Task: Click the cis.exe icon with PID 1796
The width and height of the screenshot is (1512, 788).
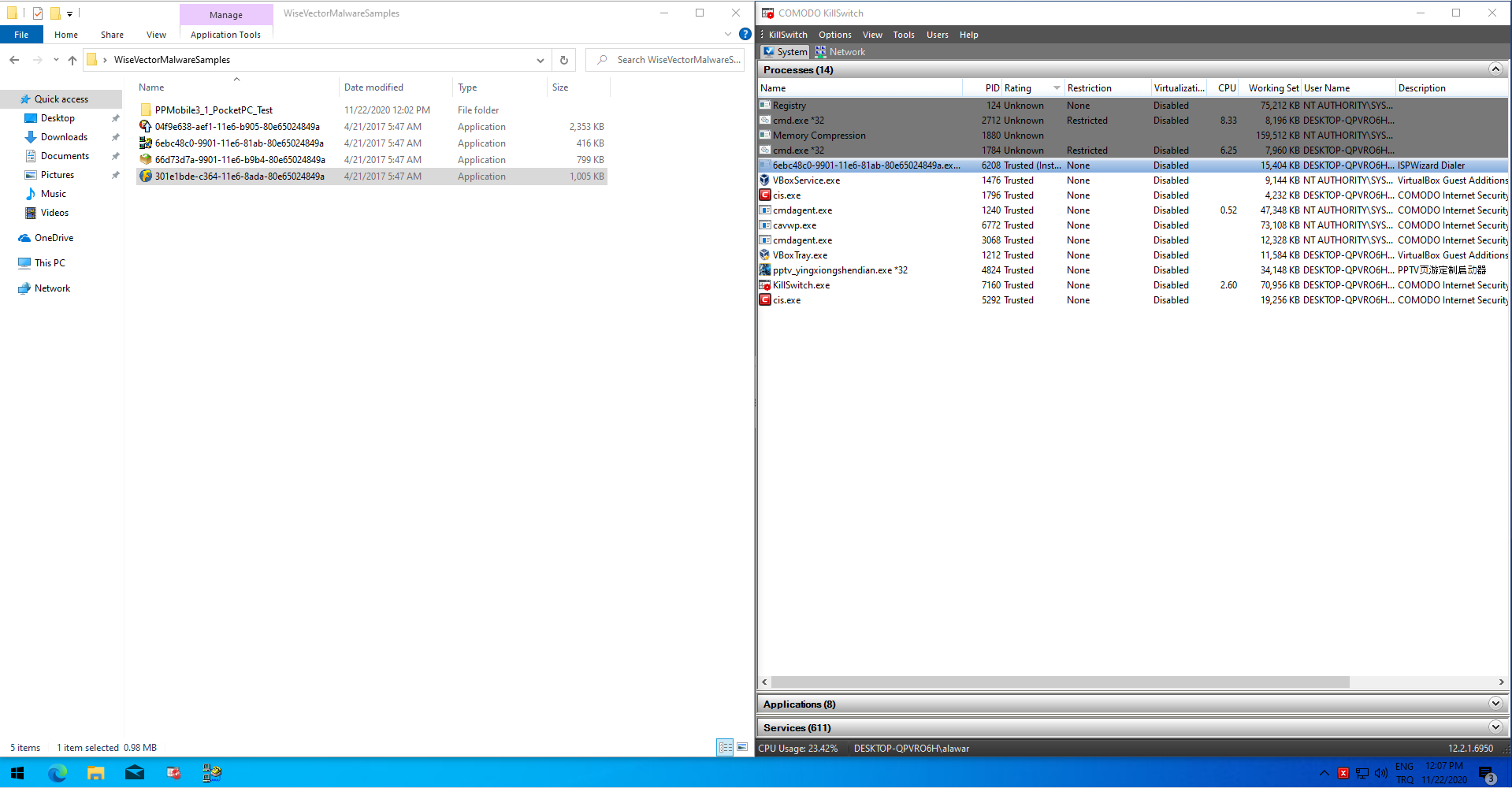Action: [764, 195]
